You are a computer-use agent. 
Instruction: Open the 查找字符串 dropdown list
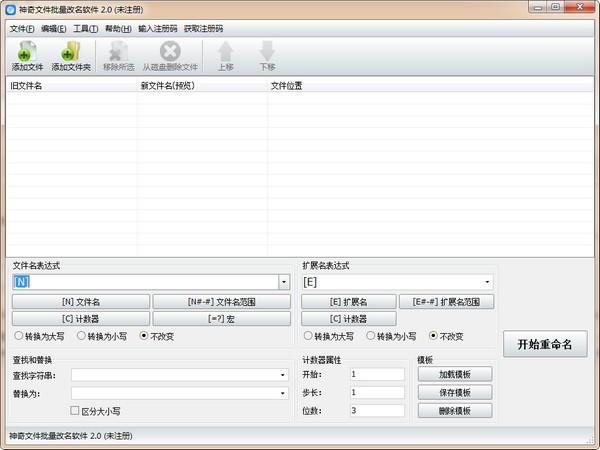point(284,375)
